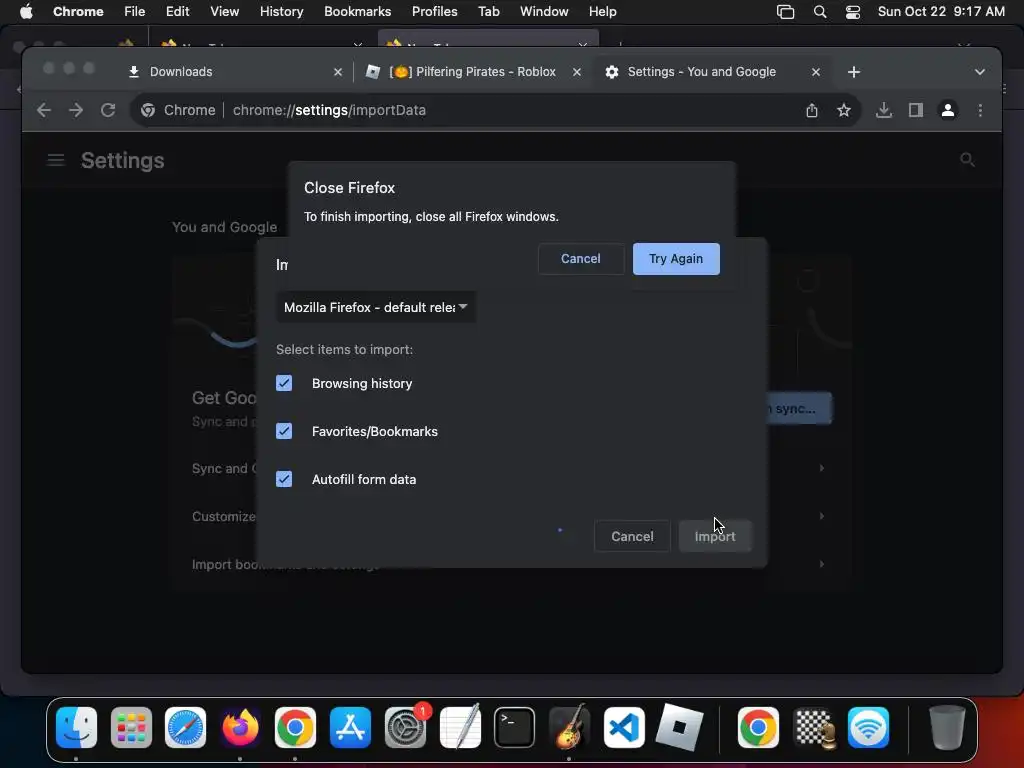Cancel the Close Firefox dialog
This screenshot has height=768, width=1024.
[x=581, y=259]
